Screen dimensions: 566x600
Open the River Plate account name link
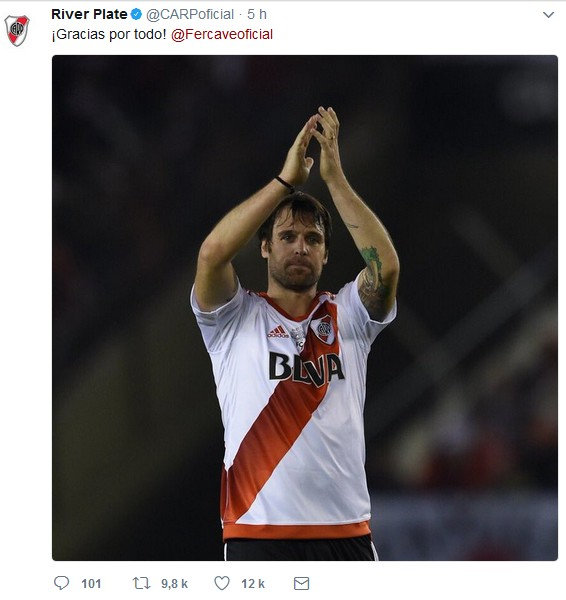89,14
